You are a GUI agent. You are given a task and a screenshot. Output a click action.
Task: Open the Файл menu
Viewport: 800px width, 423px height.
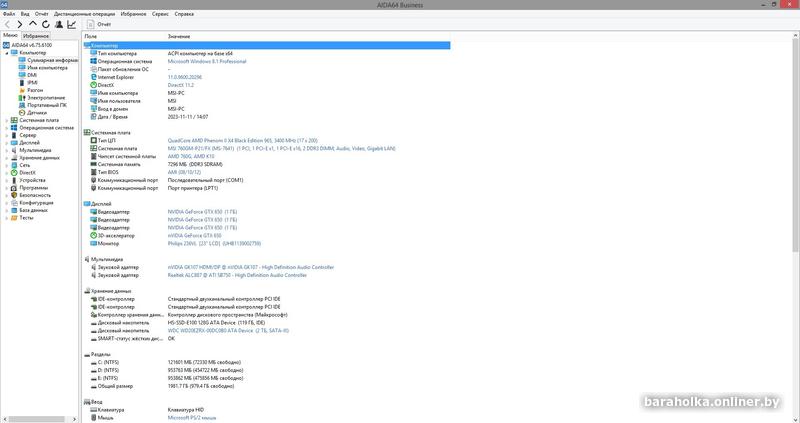[x=9, y=14]
